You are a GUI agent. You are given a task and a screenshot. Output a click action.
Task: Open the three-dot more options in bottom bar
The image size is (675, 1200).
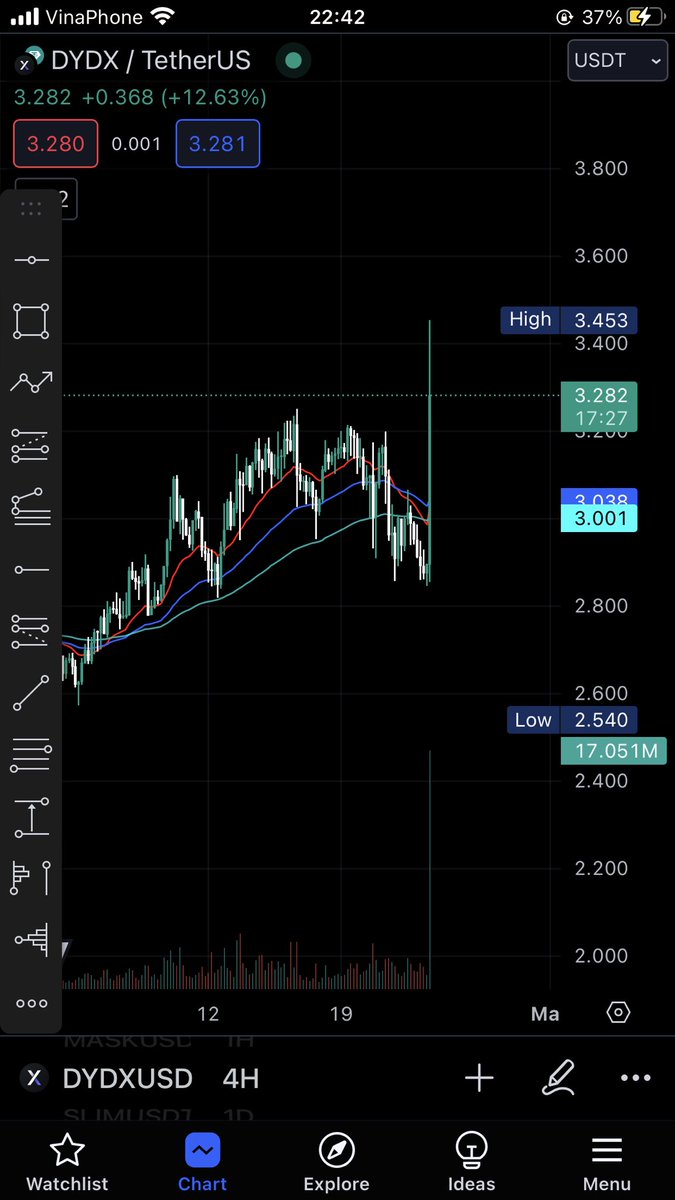636,1078
